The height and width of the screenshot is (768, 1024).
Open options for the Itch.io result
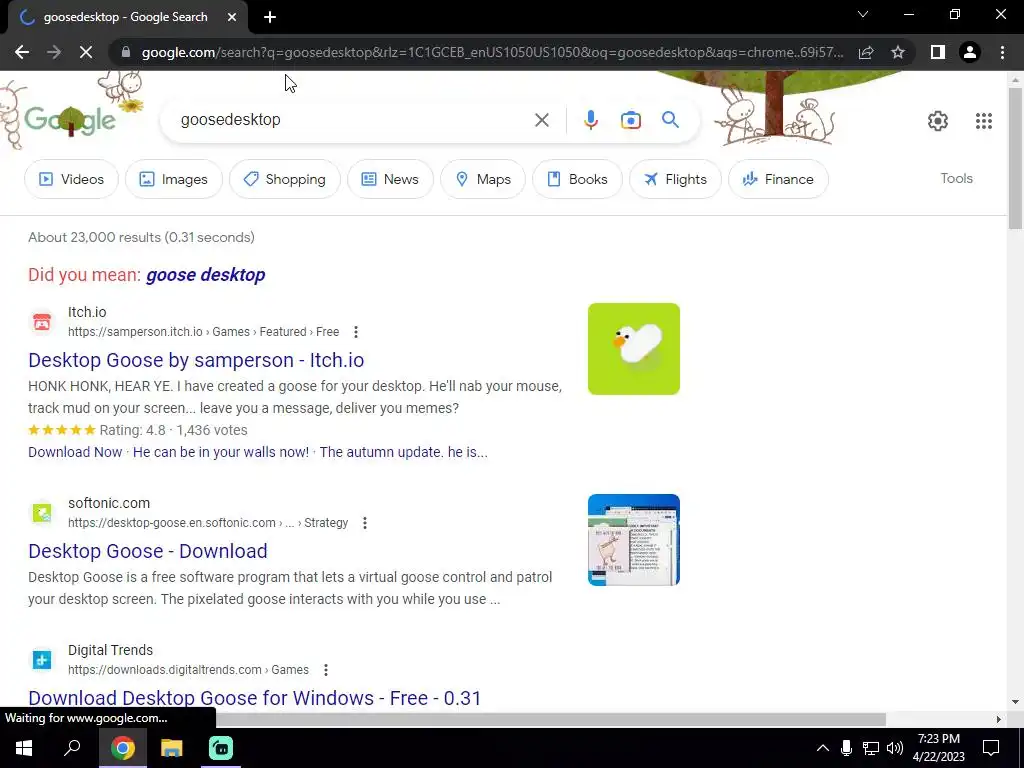[x=356, y=332]
